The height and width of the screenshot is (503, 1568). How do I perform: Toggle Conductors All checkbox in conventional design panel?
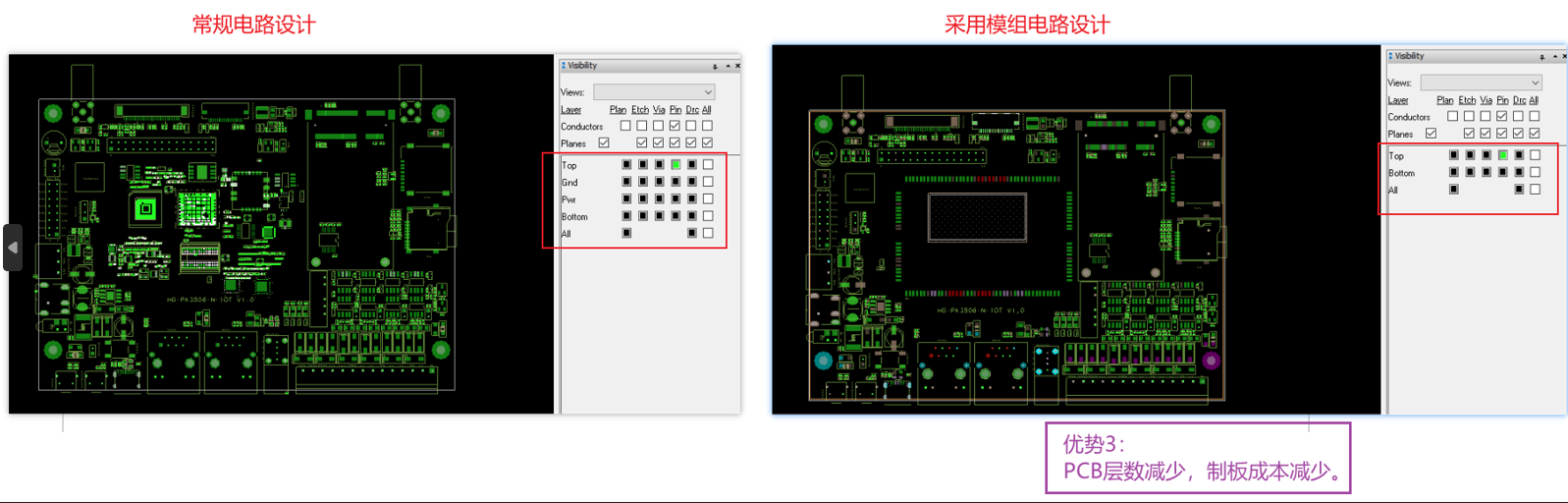coord(707,126)
